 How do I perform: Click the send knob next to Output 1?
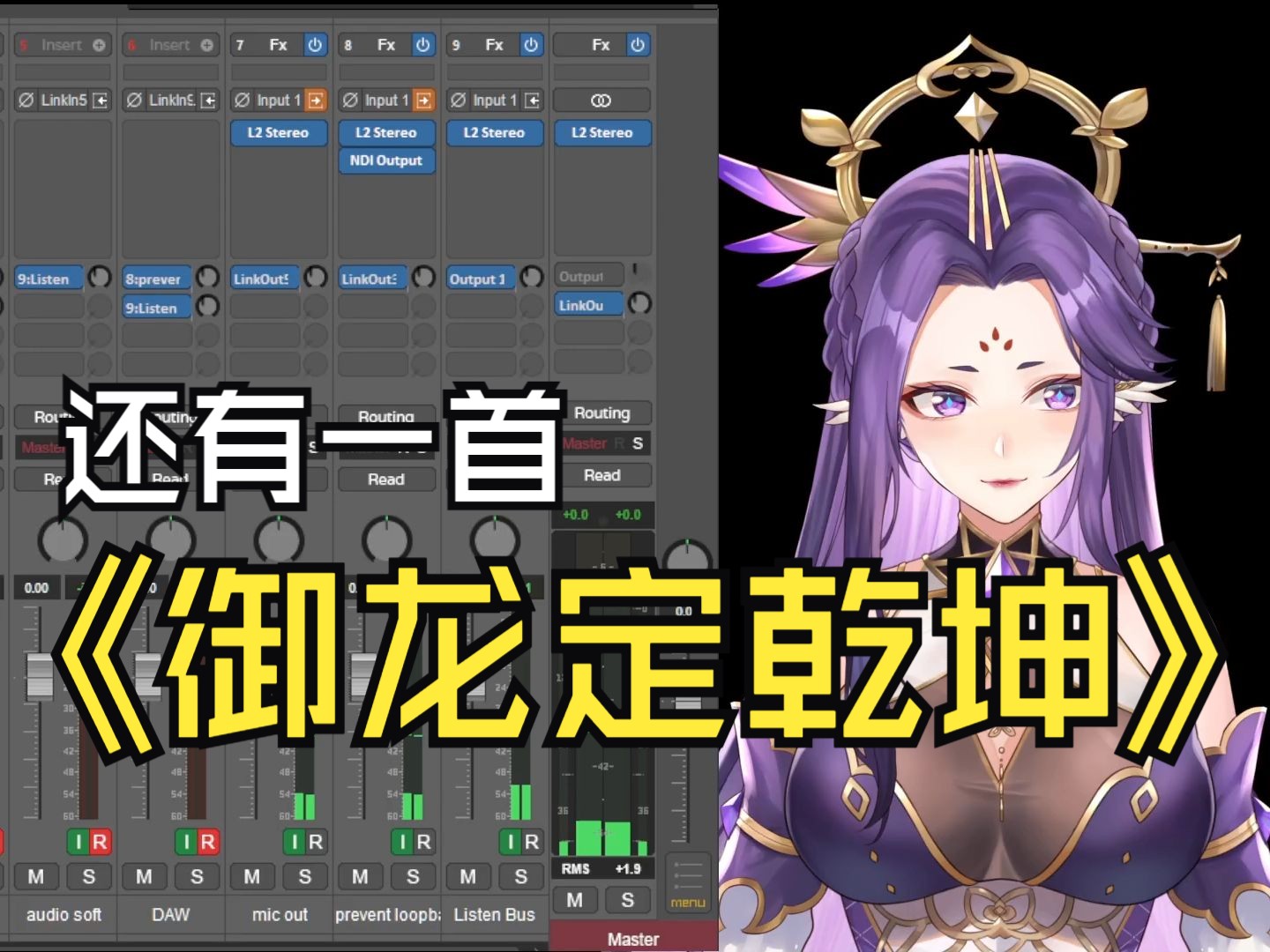[532, 278]
